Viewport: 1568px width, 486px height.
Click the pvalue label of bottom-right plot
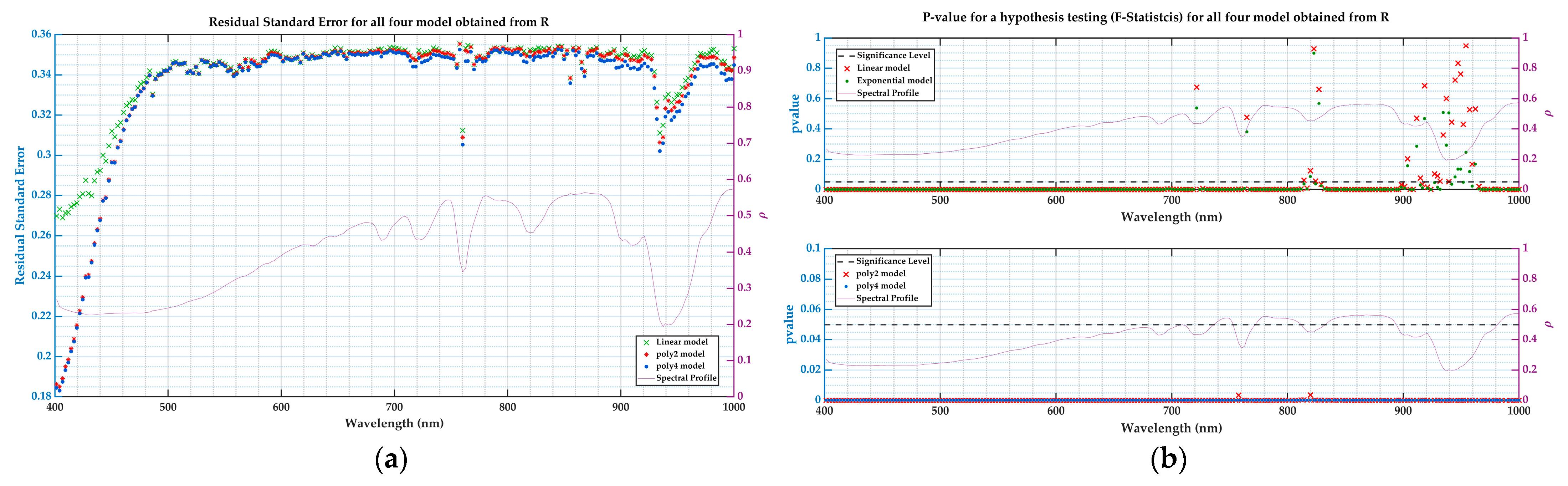coord(789,324)
